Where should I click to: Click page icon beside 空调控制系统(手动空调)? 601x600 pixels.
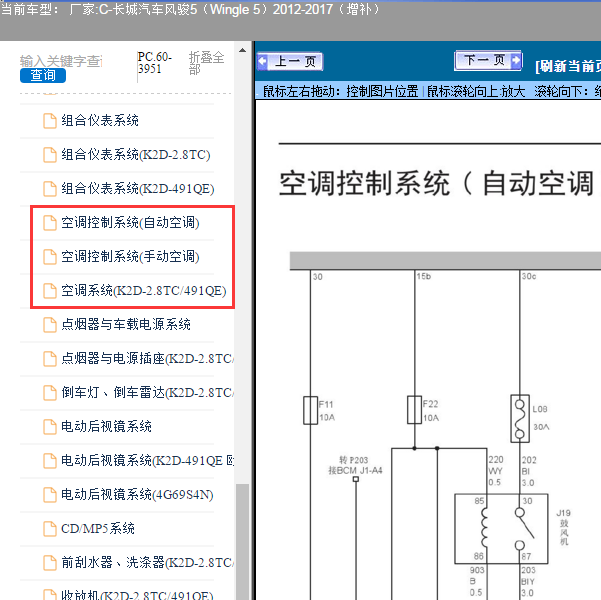49,256
